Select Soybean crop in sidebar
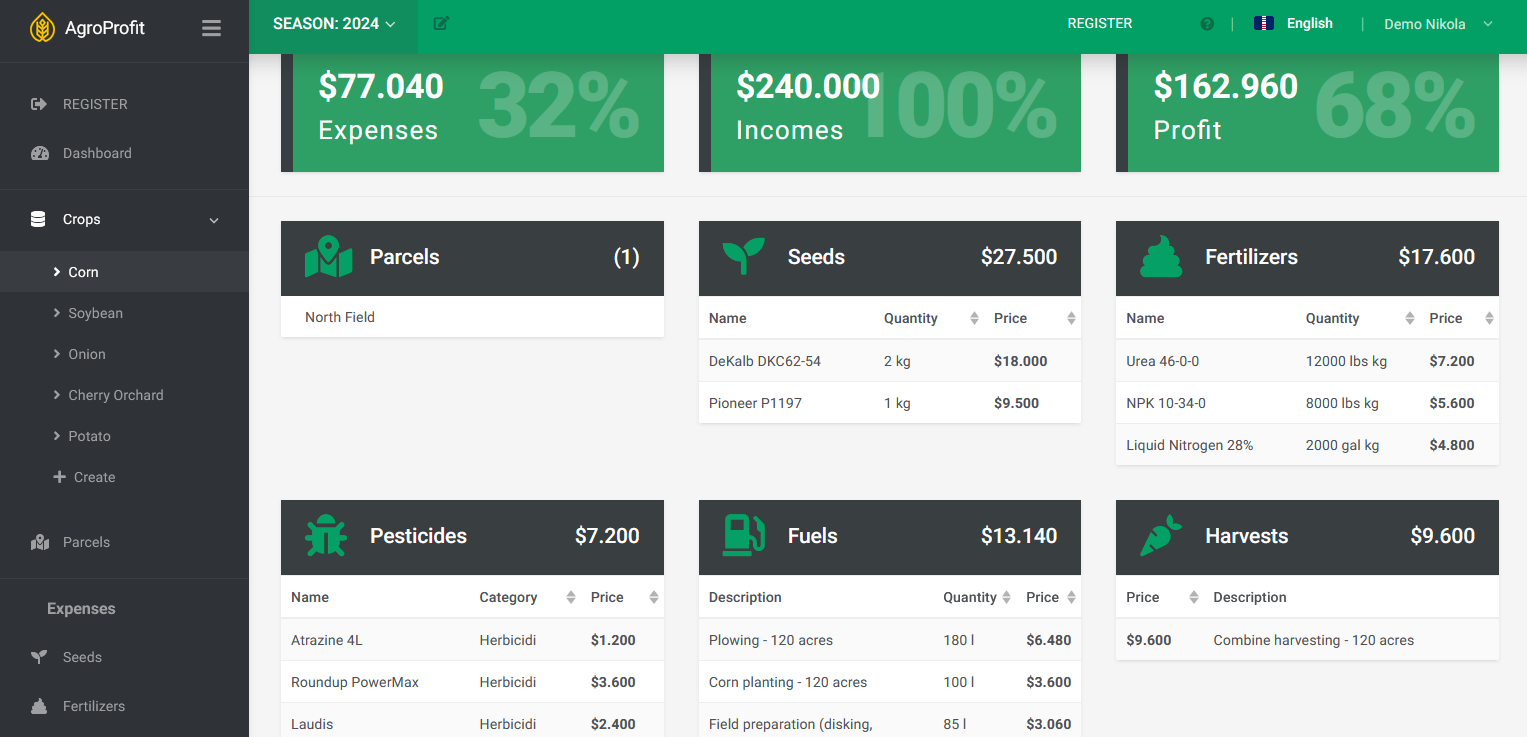Viewport: 1527px width, 737px height. [x=95, y=314]
